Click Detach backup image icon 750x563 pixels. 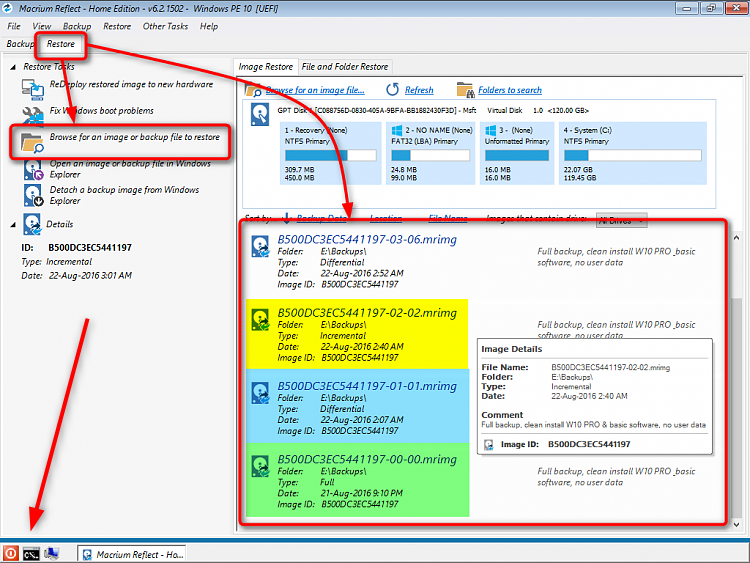tap(33, 195)
